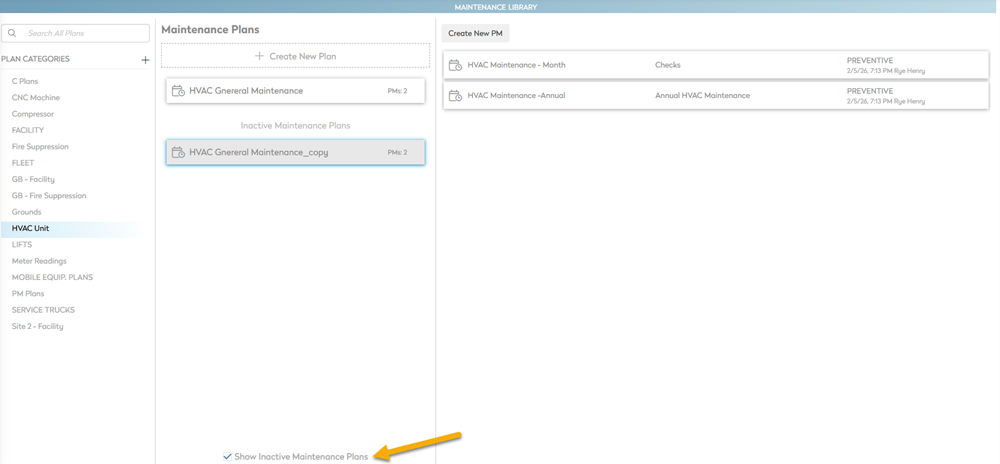Image resolution: width=1000 pixels, height=464 pixels.
Task: Add a new plan category with plus icon
Action: click(145, 60)
